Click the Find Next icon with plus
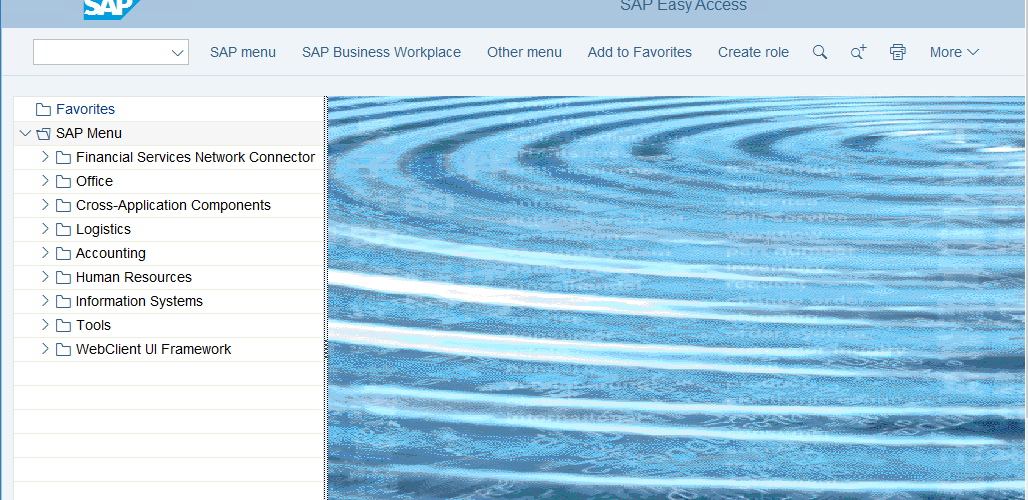This screenshot has width=1028, height=500. [858, 52]
